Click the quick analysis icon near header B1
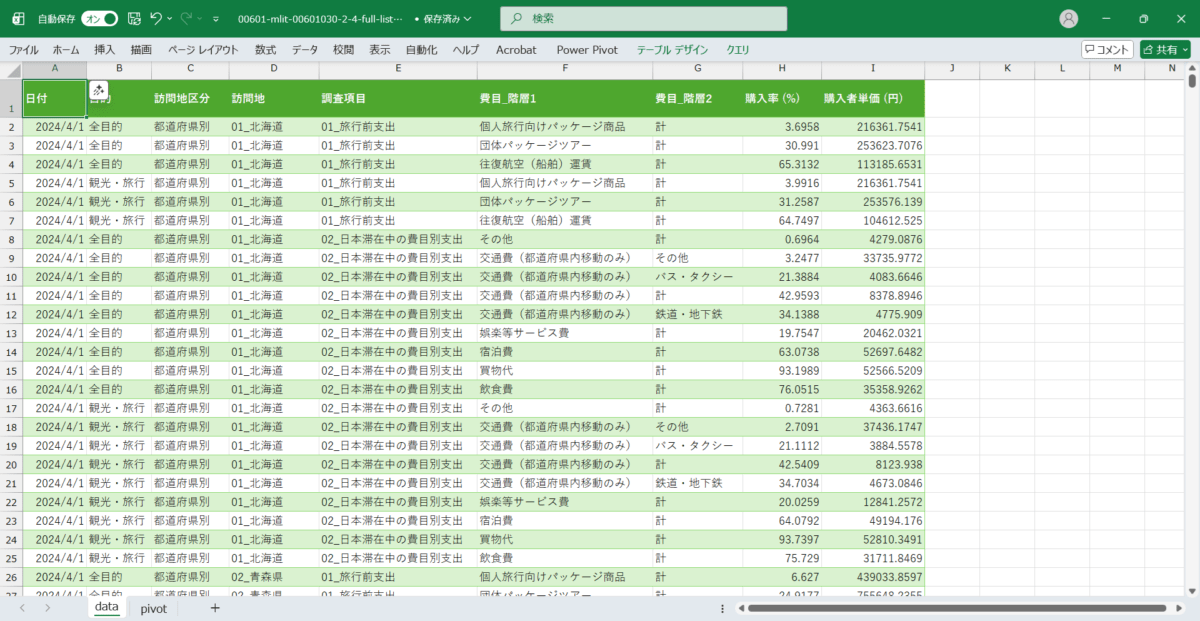 tap(98, 90)
